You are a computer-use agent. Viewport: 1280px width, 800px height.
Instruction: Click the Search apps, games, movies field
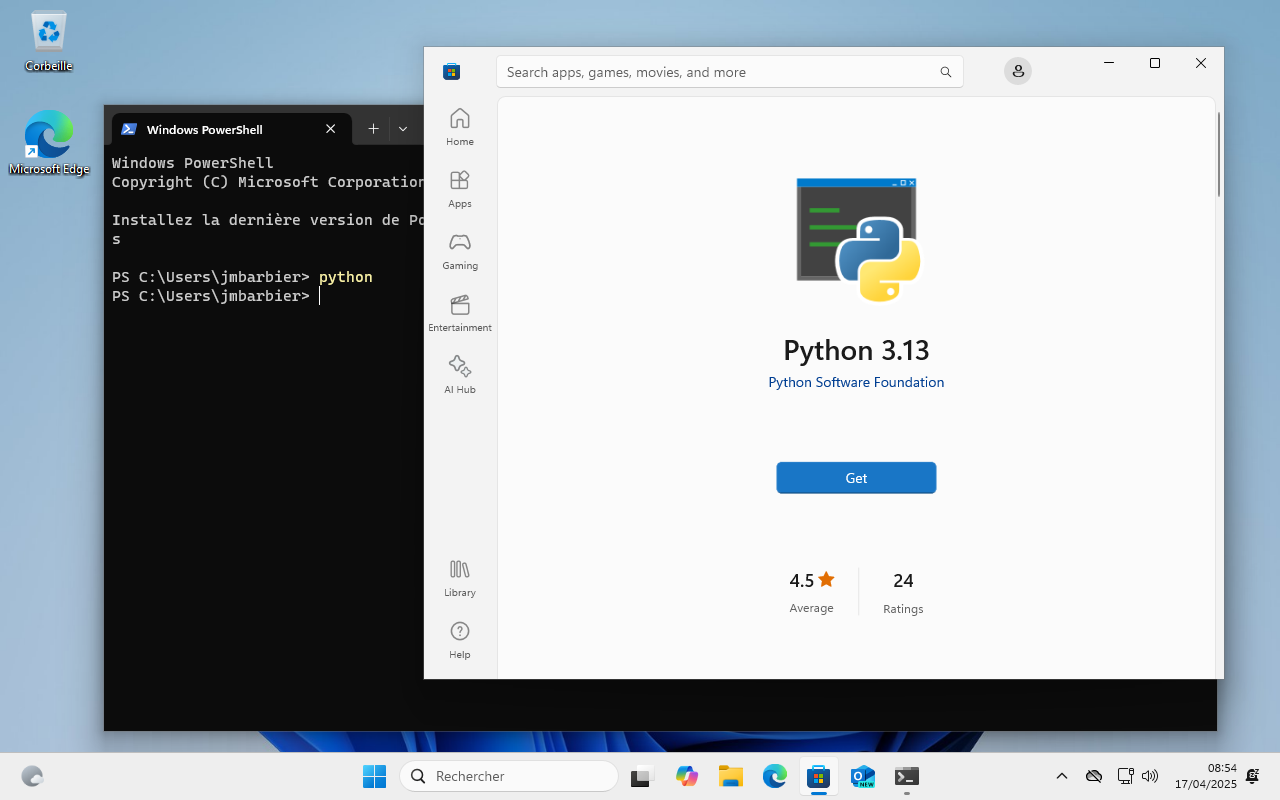click(730, 72)
